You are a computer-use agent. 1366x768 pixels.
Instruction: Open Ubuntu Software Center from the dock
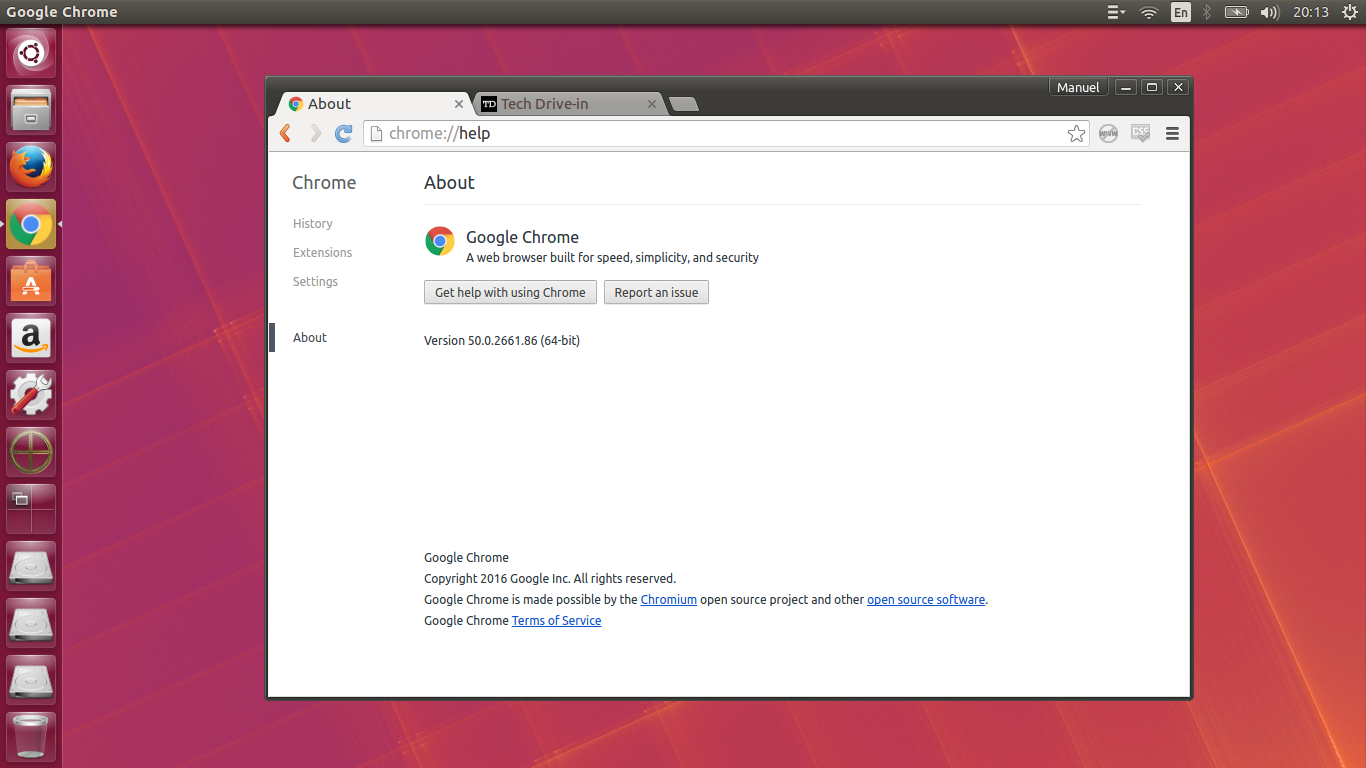(30, 281)
